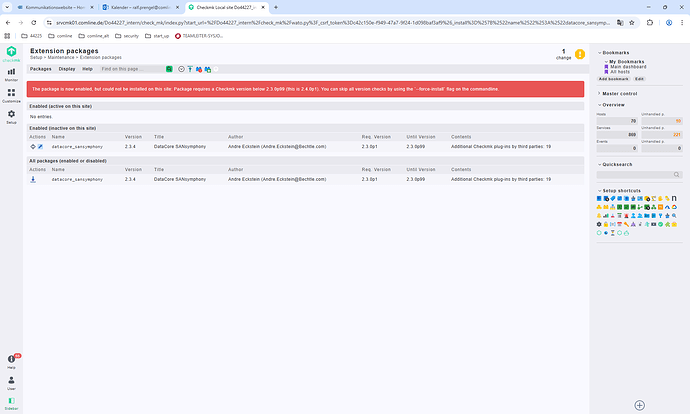Open the All hosts bookmark

tap(620, 72)
